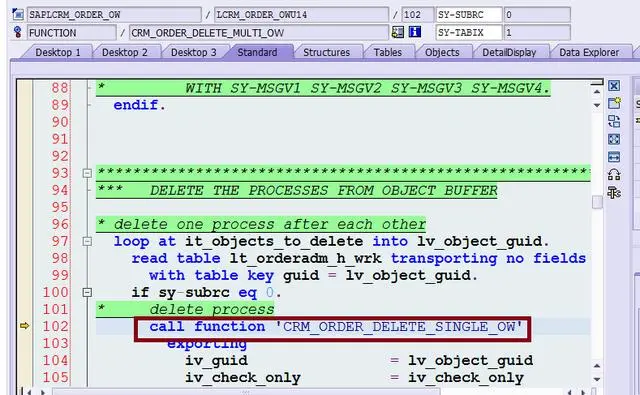
Task: Open the Desktop 3 tab
Action: [193, 52]
